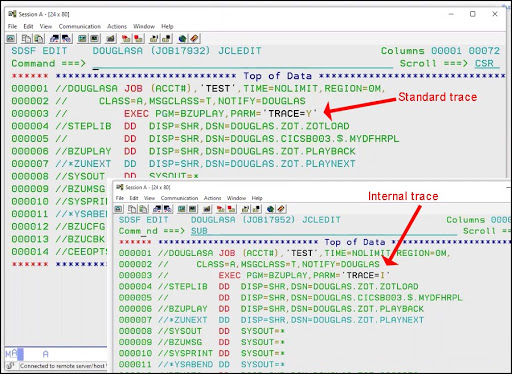Click Record macro icon in back window toolbar
This screenshot has height=374, width=512.
tap(126, 39)
